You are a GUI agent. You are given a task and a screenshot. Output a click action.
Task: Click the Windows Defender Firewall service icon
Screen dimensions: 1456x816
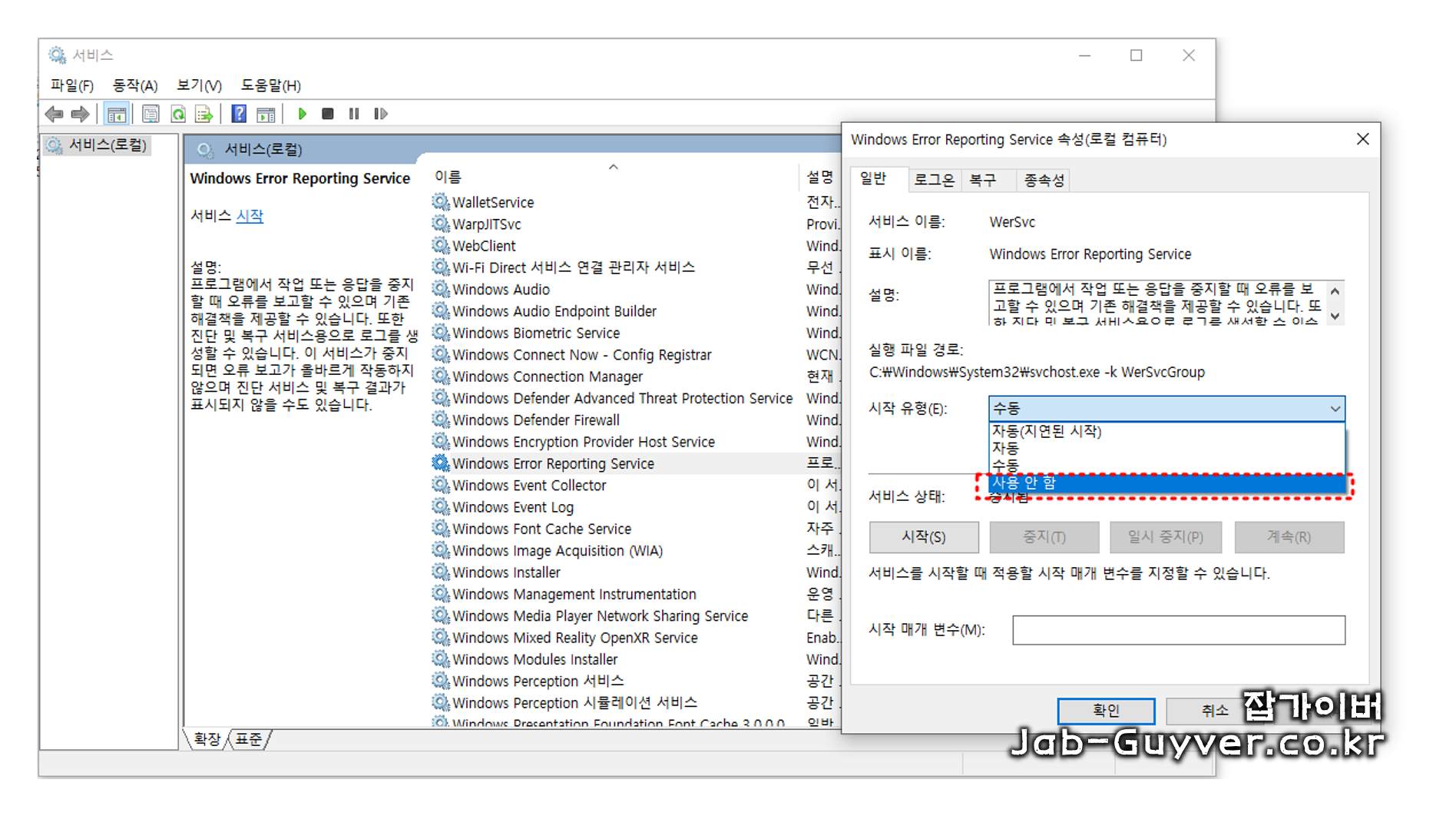coord(441,420)
